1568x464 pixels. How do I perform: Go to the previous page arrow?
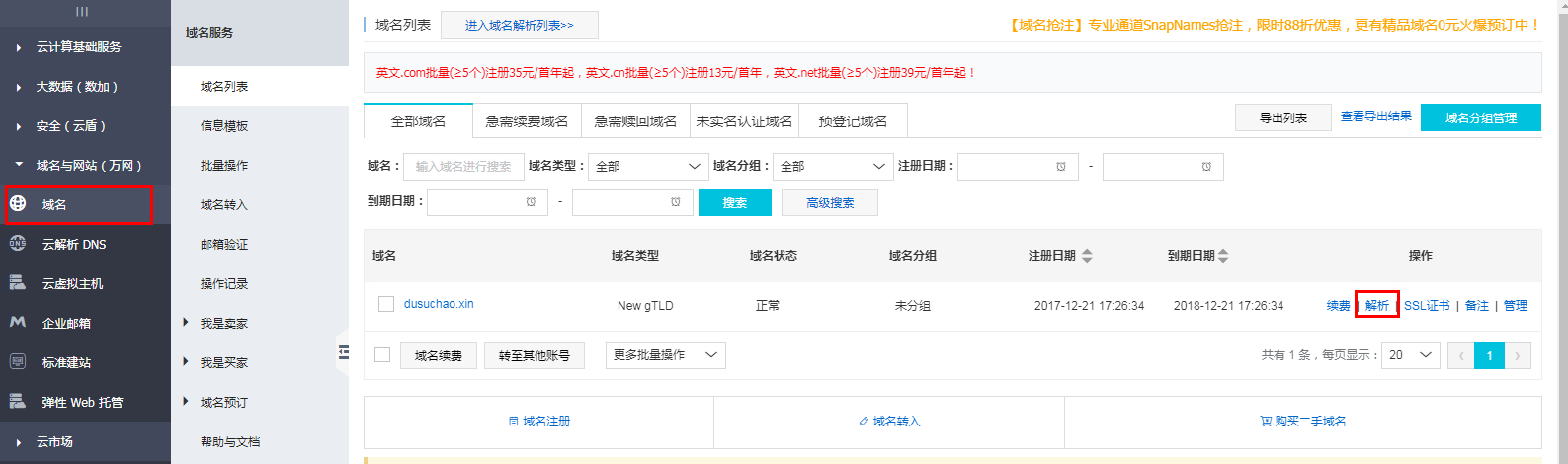(x=1461, y=355)
